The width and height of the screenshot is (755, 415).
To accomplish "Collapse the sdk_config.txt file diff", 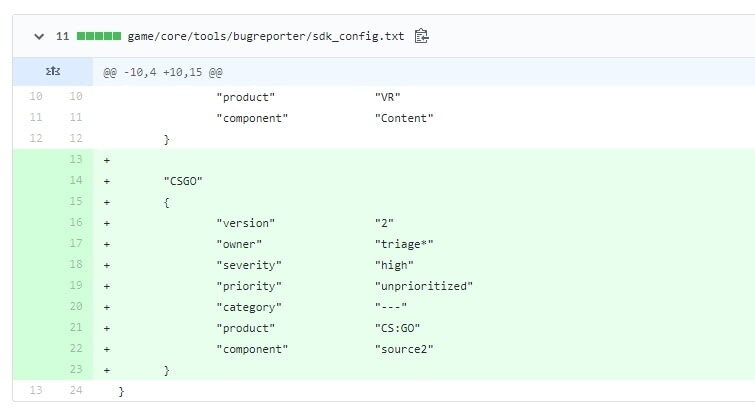I will 39,36.
